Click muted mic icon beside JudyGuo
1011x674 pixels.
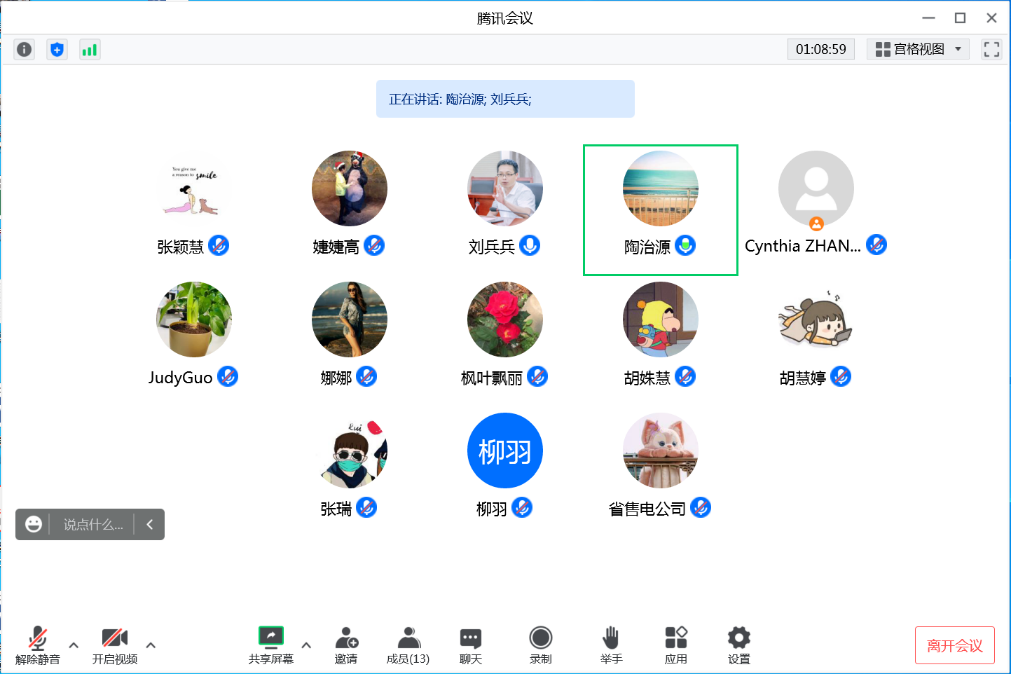[x=227, y=377]
